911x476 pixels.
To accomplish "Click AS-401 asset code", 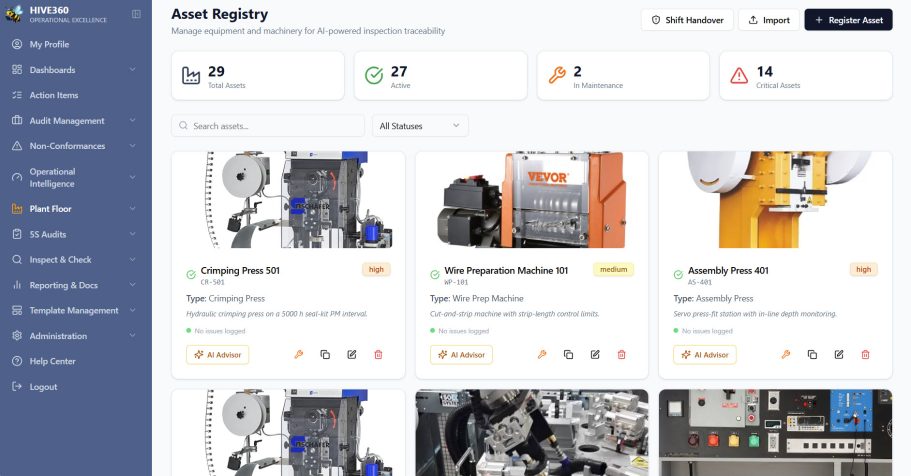I will pos(700,282).
